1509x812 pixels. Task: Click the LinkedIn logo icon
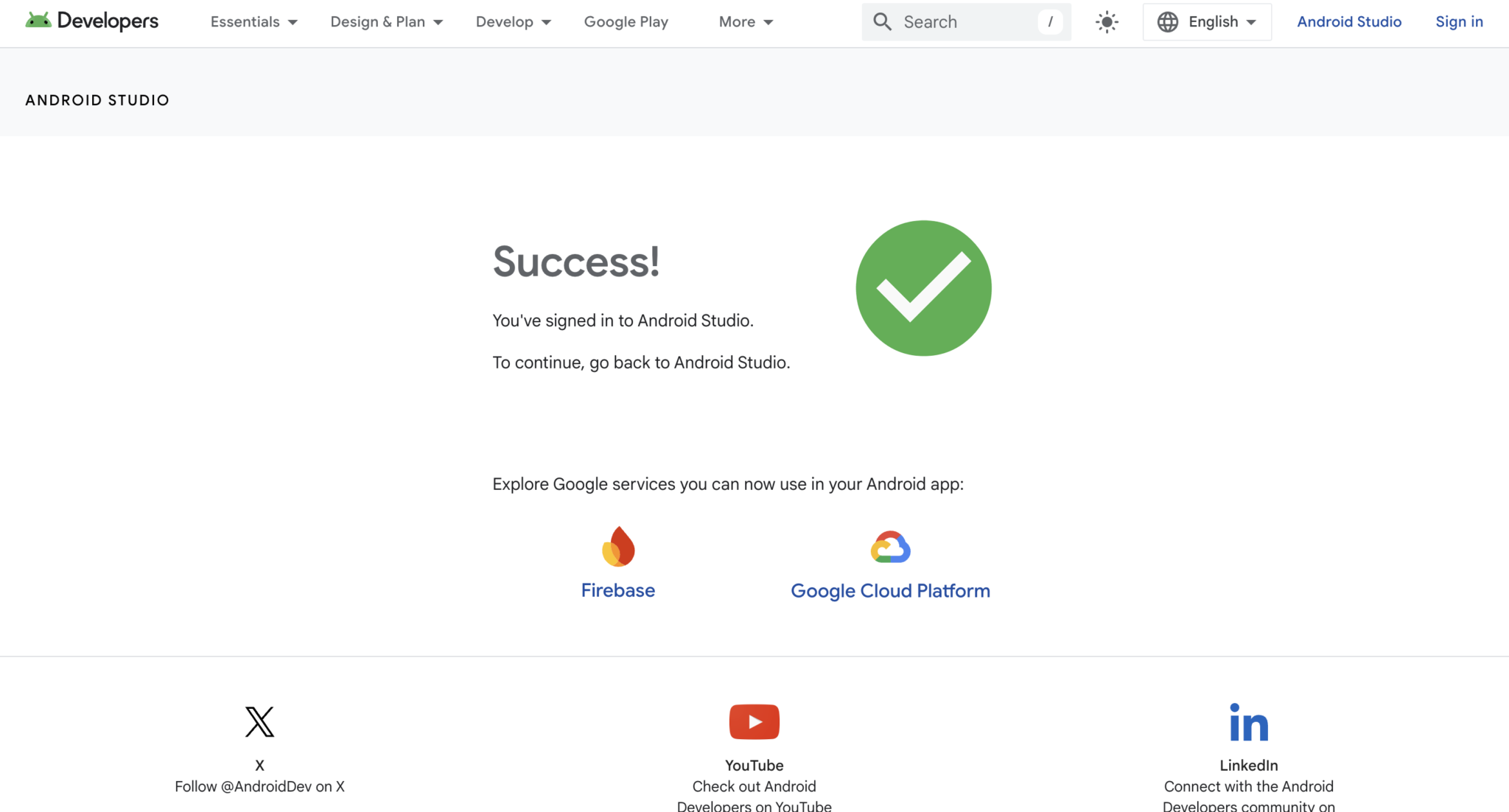(x=1248, y=722)
